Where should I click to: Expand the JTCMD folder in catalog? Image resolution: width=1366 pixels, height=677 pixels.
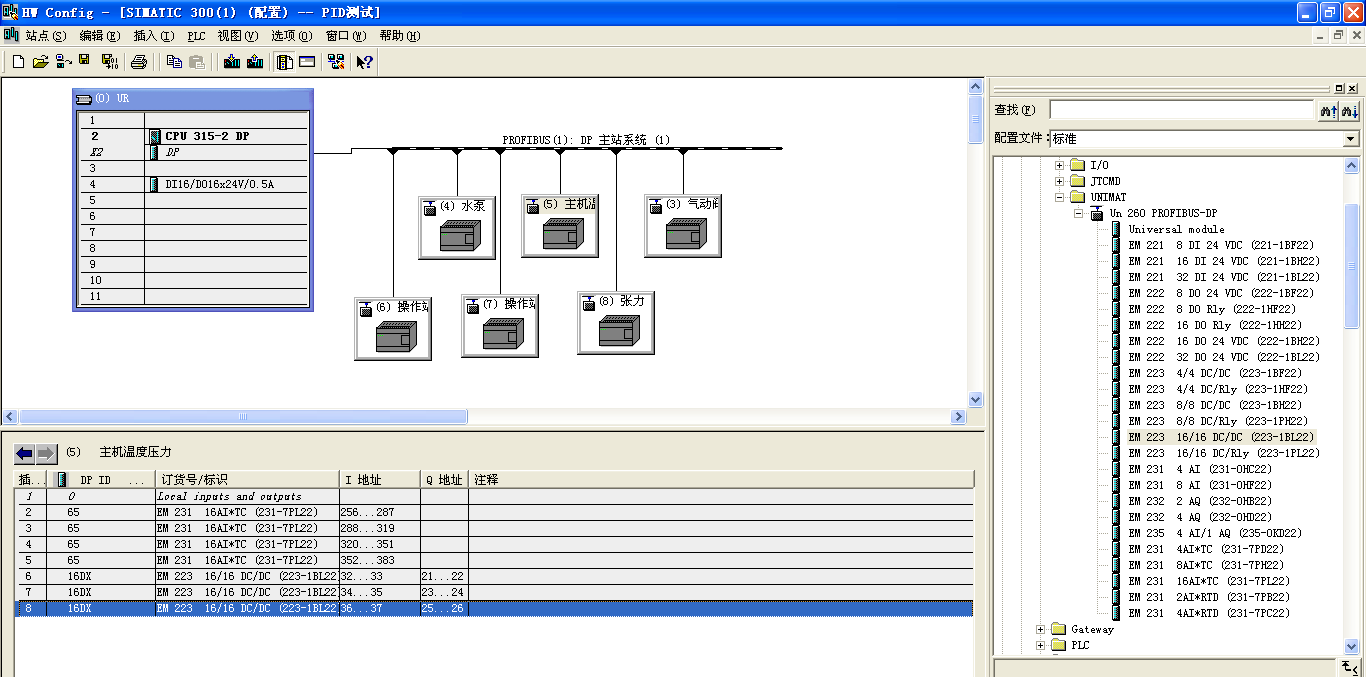pyautogui.click(x=1060, y=181)
